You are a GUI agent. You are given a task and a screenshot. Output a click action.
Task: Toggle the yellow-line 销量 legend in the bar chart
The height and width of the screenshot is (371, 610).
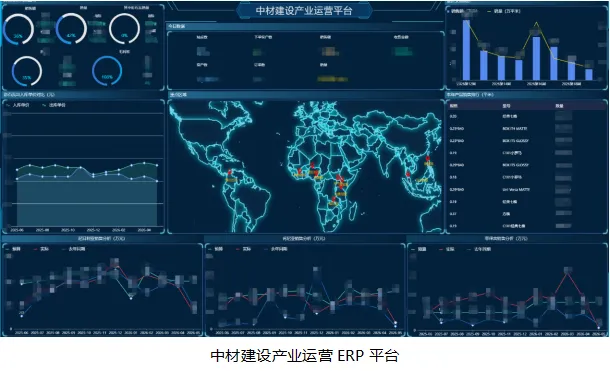[504, 11]
